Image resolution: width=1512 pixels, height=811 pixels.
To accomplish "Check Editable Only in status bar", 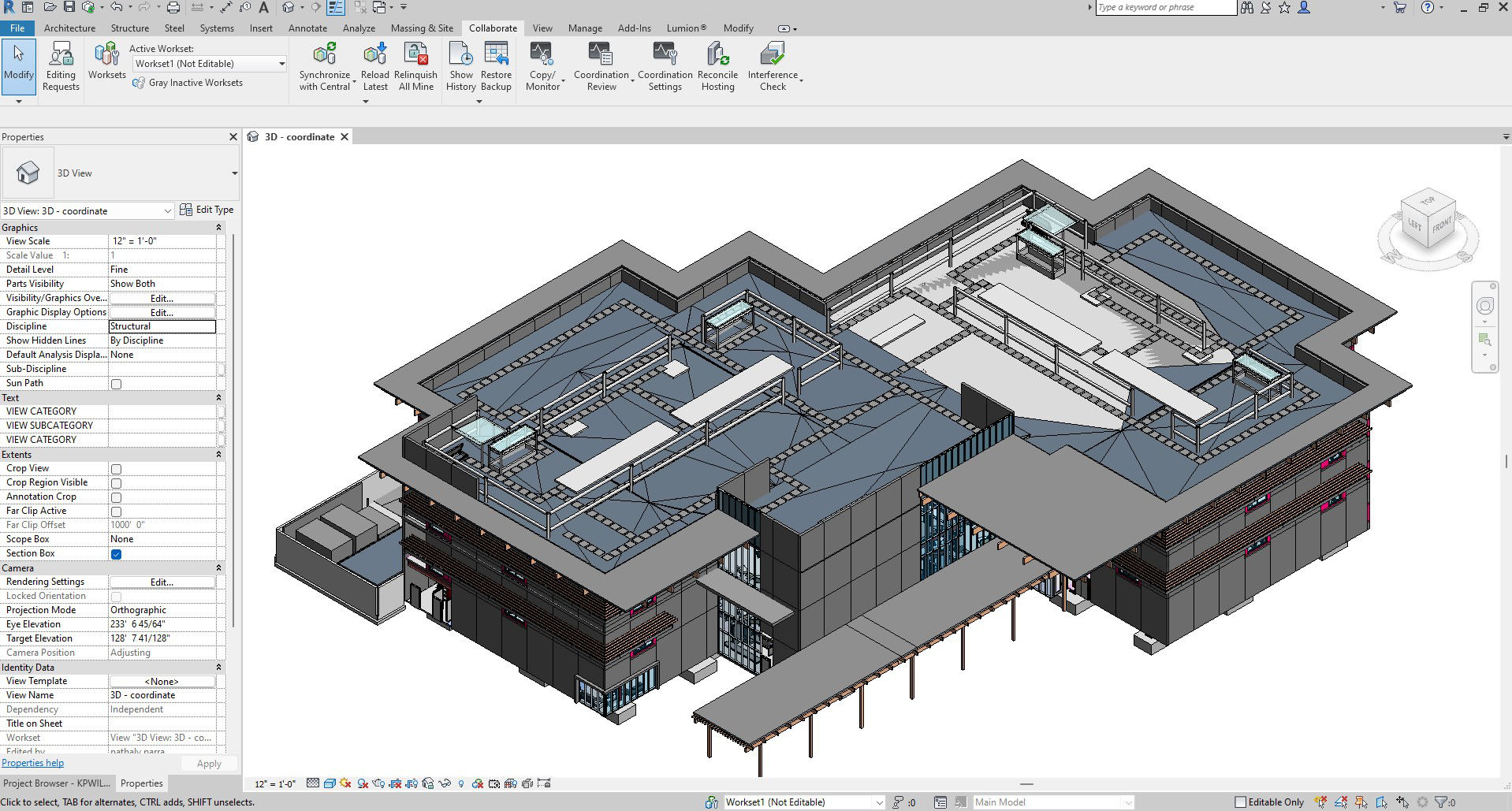I will tap(1240, 802).
